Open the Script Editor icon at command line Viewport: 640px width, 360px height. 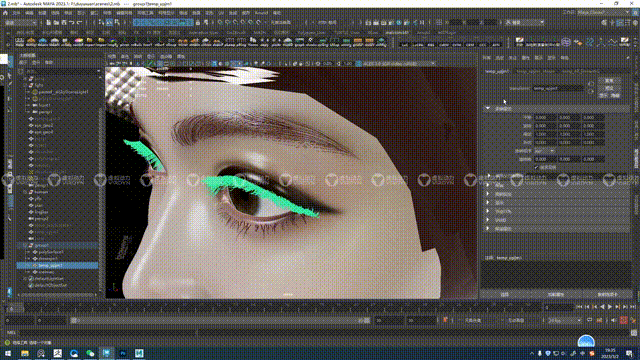(x=634, y=333)
